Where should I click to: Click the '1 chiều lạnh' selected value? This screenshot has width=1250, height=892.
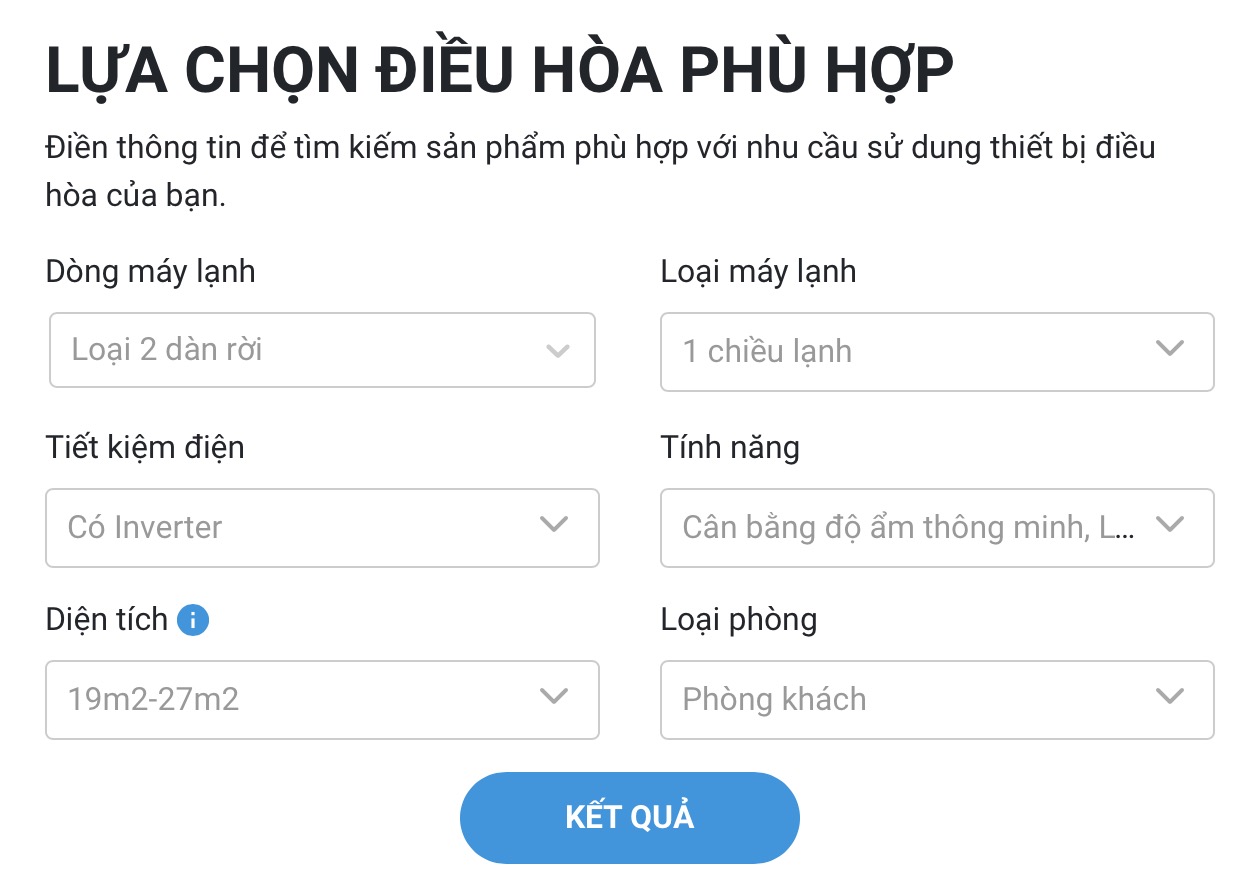767,351
